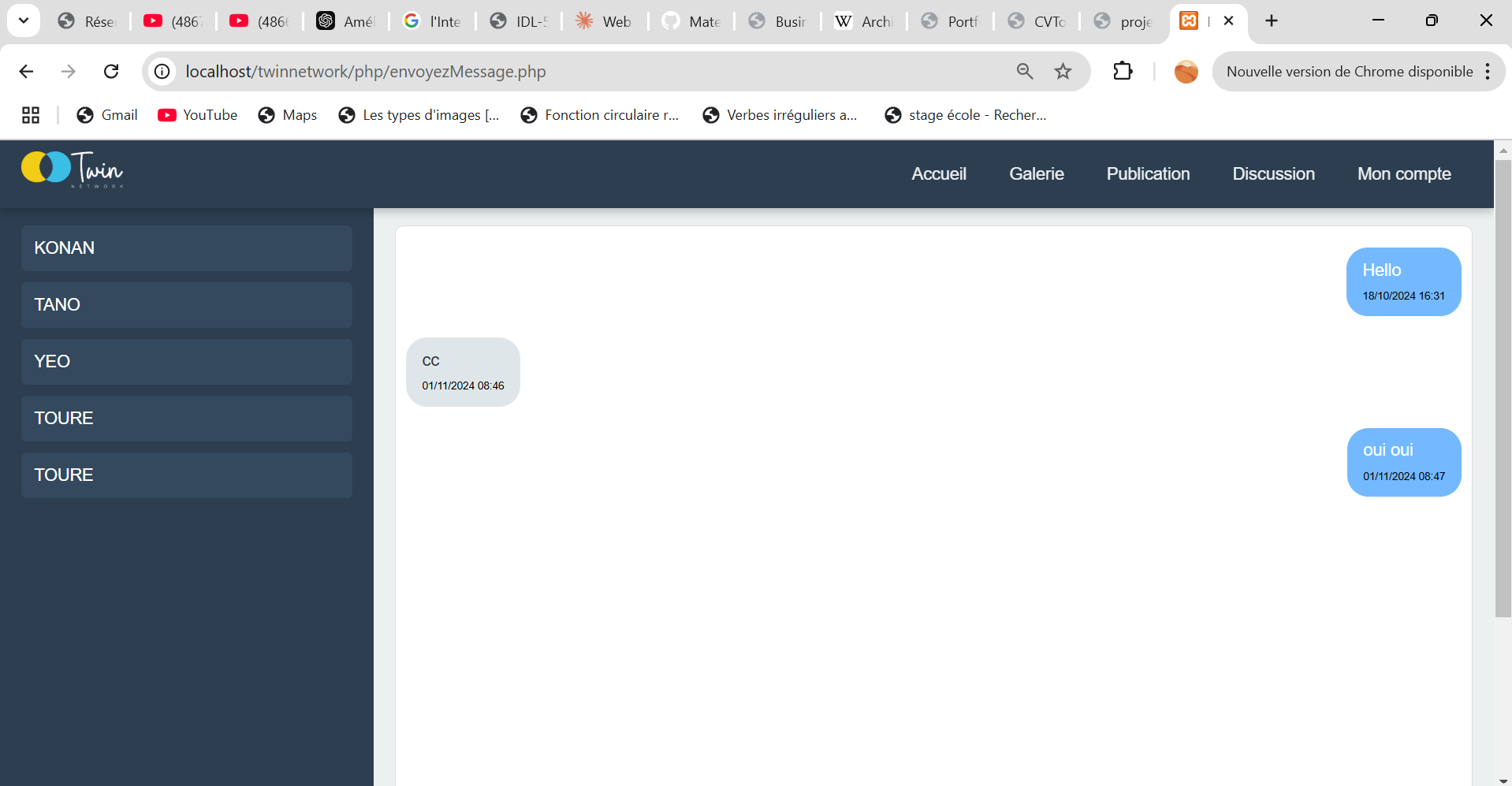Click the zoom magnifier icon in address bar

click(x=1024, y=71)
